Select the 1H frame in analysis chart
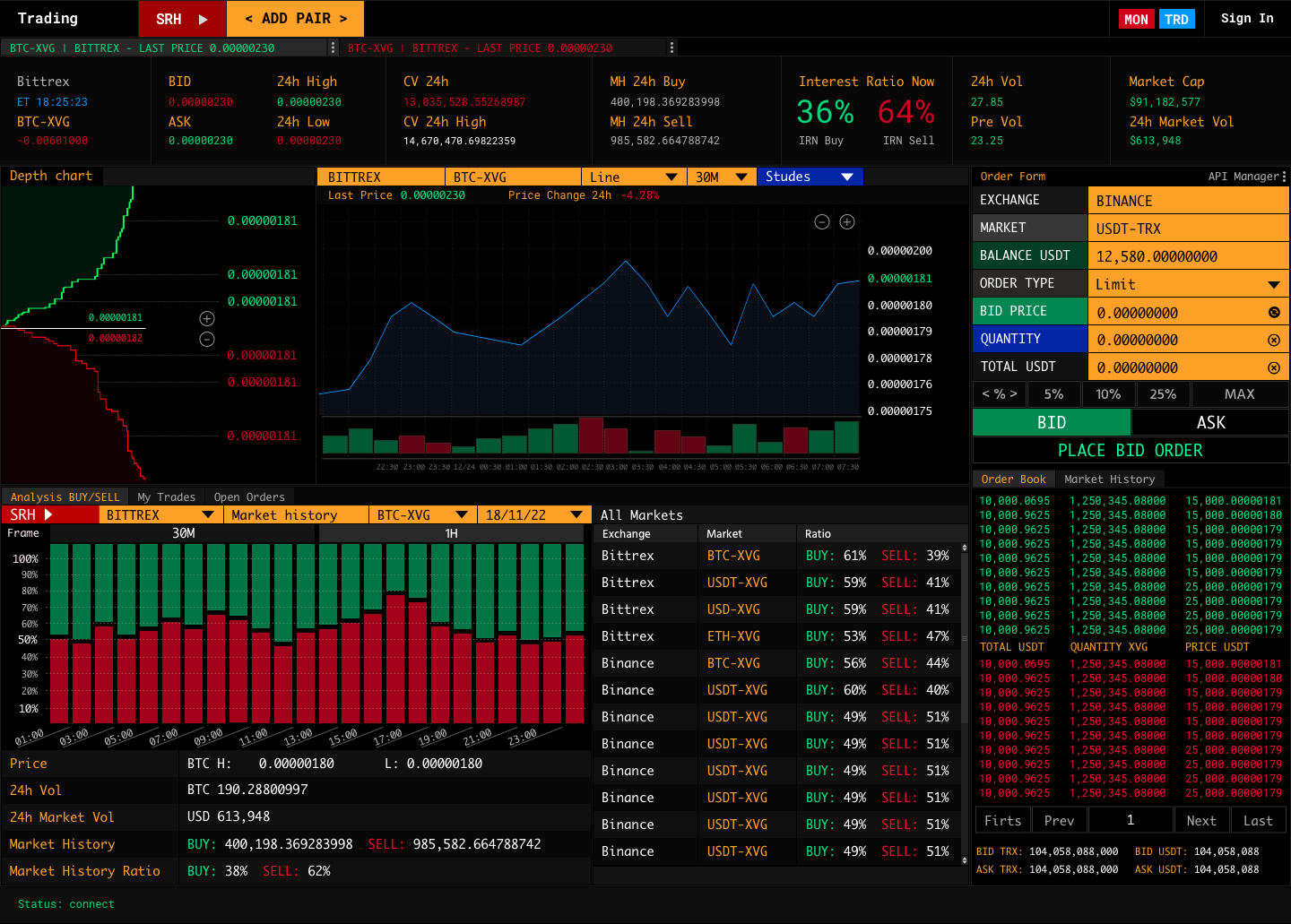Image resolution: width=1291 pixels, height=924 pixels. coord(452,533)
